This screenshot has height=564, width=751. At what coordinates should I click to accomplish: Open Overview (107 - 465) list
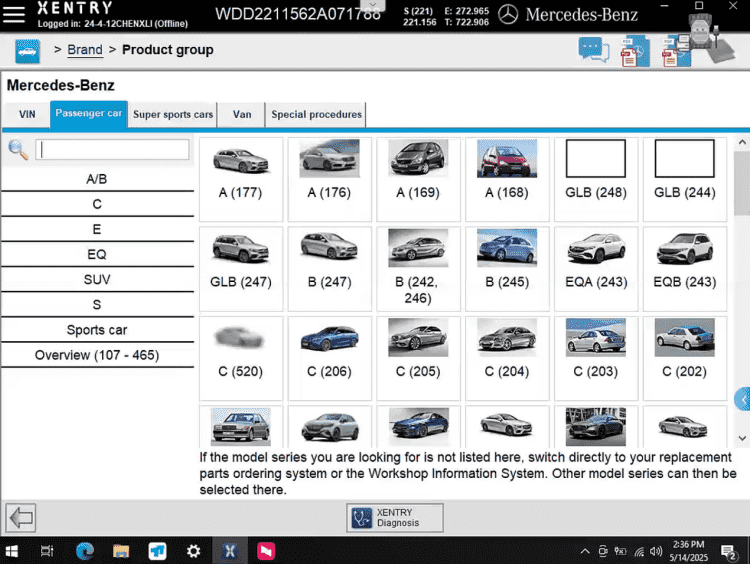pos(97,355)
